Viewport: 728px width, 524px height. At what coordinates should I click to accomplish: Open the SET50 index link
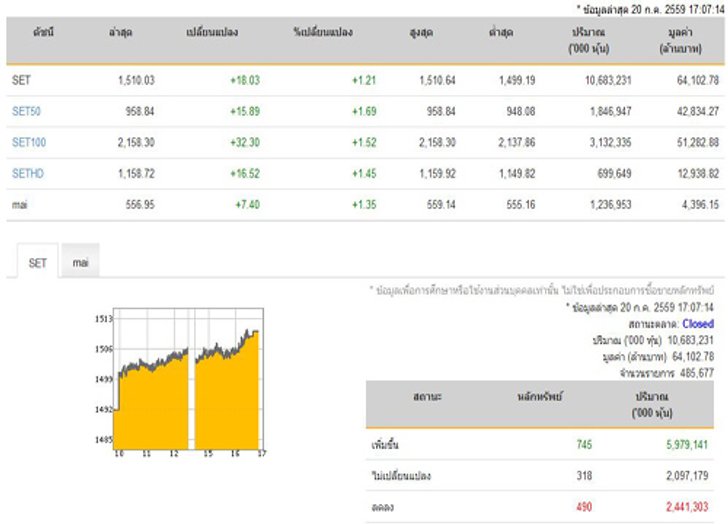tap(26, 111)
